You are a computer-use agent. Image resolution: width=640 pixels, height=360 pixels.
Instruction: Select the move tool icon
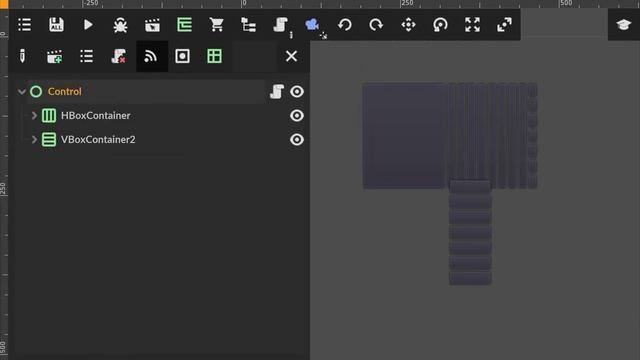408,25
